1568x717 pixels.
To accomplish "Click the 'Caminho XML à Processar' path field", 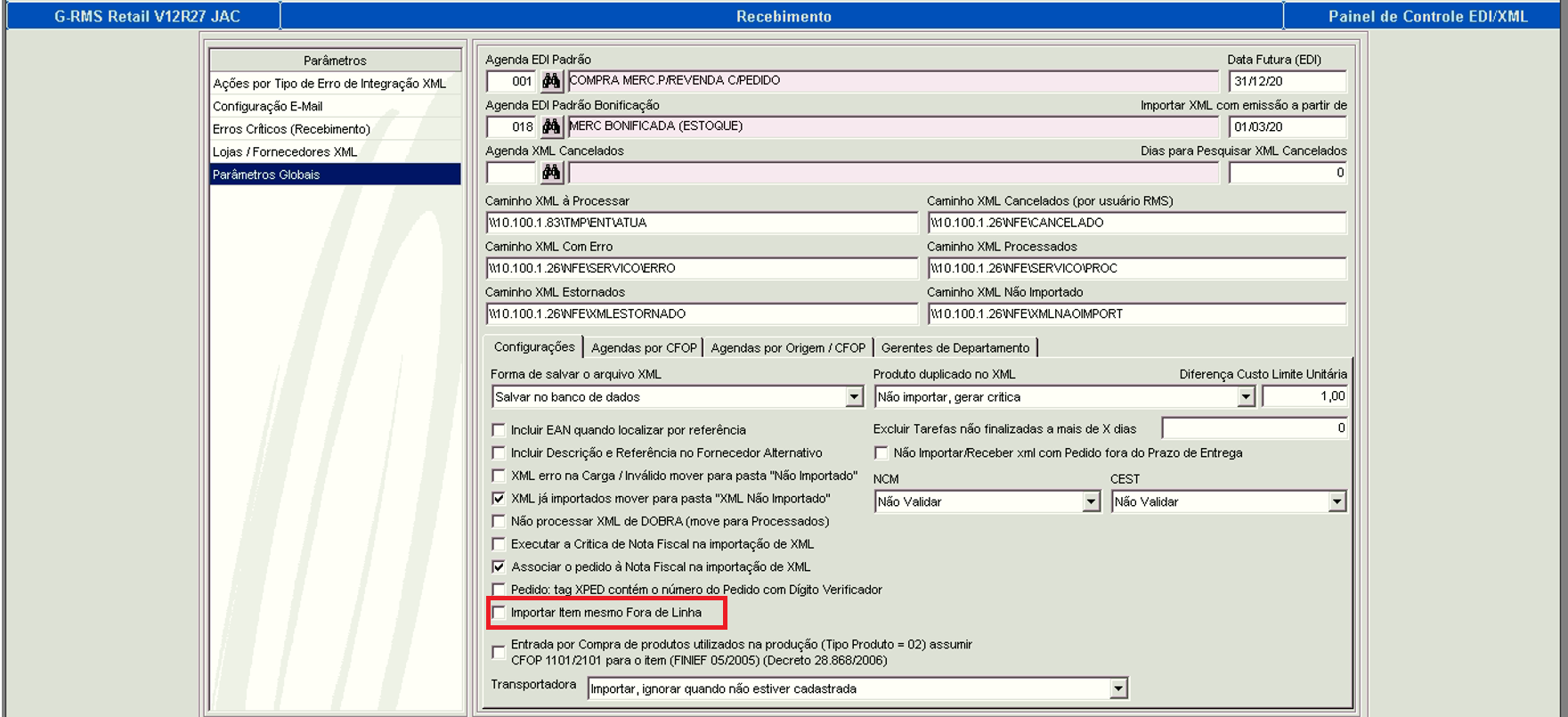I will [703, 223].
